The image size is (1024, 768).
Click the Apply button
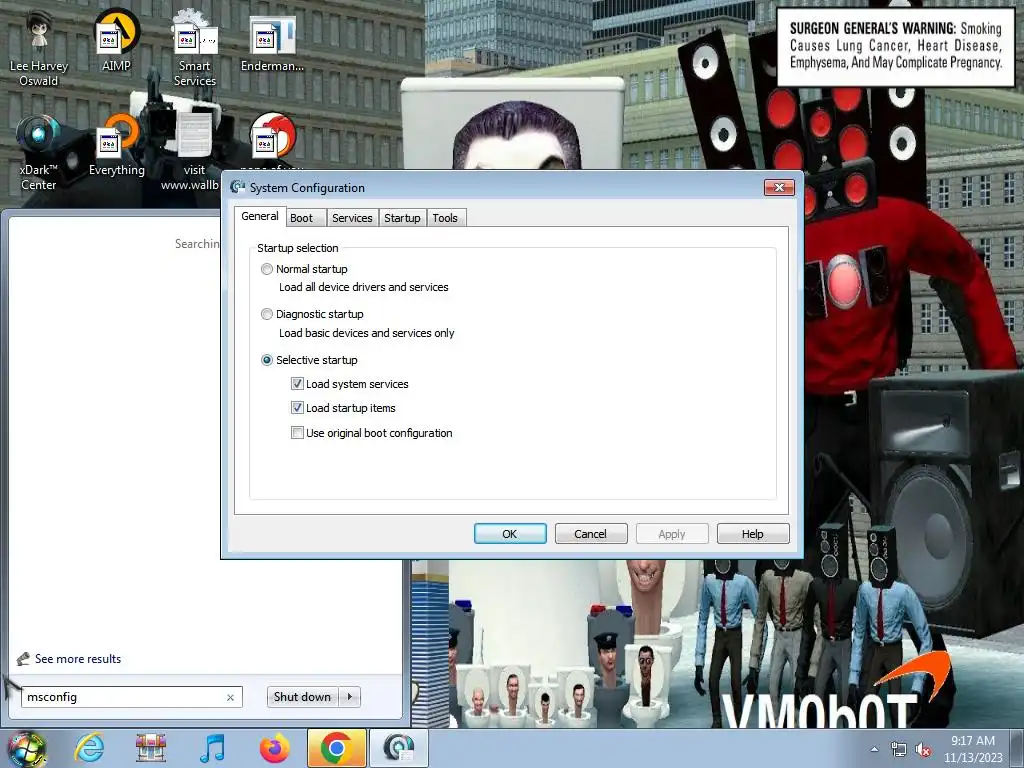(672, 534)
